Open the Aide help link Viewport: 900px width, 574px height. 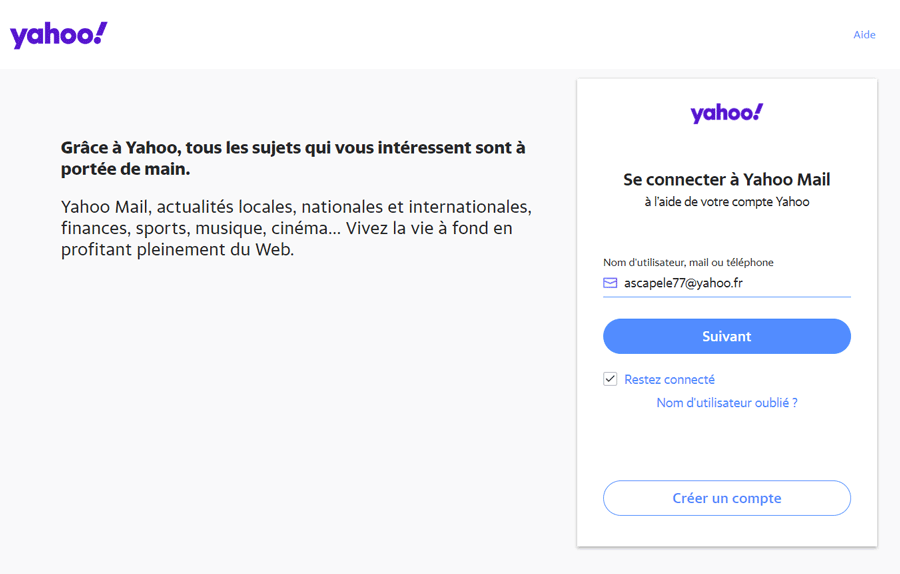point(864,35)
